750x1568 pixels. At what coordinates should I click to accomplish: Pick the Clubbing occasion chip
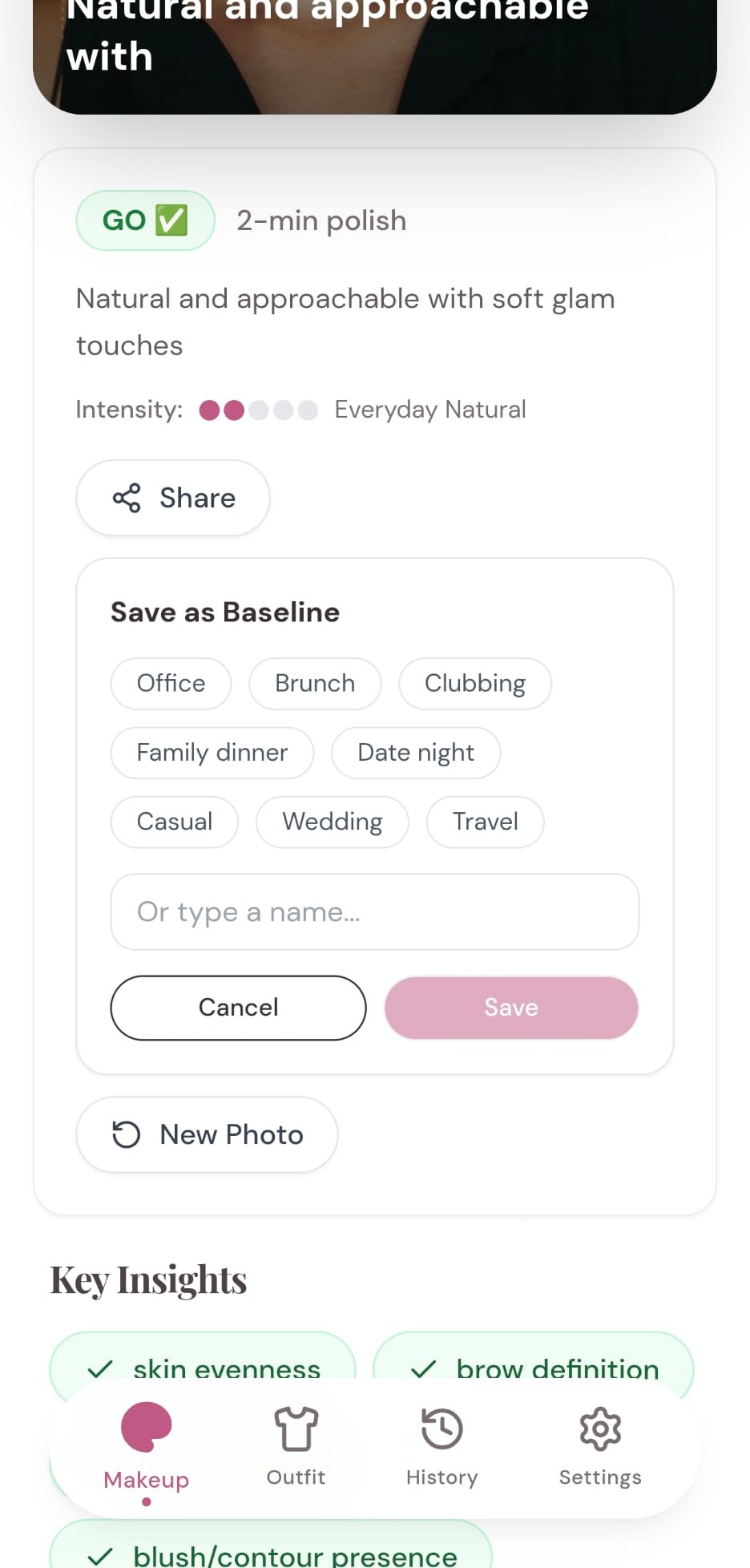coord(475,684)
